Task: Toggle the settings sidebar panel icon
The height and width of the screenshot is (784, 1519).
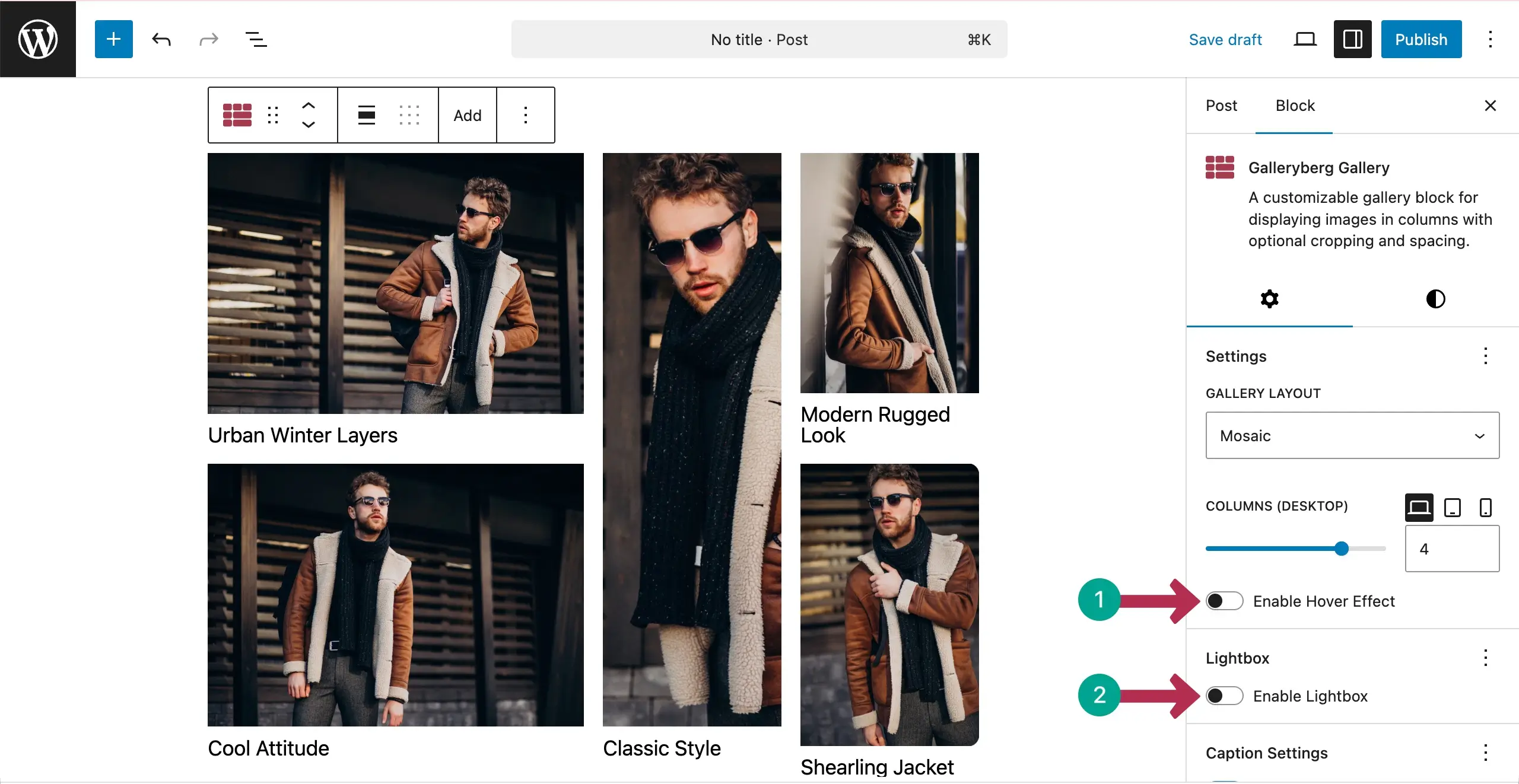Action: click(1352, 39)
